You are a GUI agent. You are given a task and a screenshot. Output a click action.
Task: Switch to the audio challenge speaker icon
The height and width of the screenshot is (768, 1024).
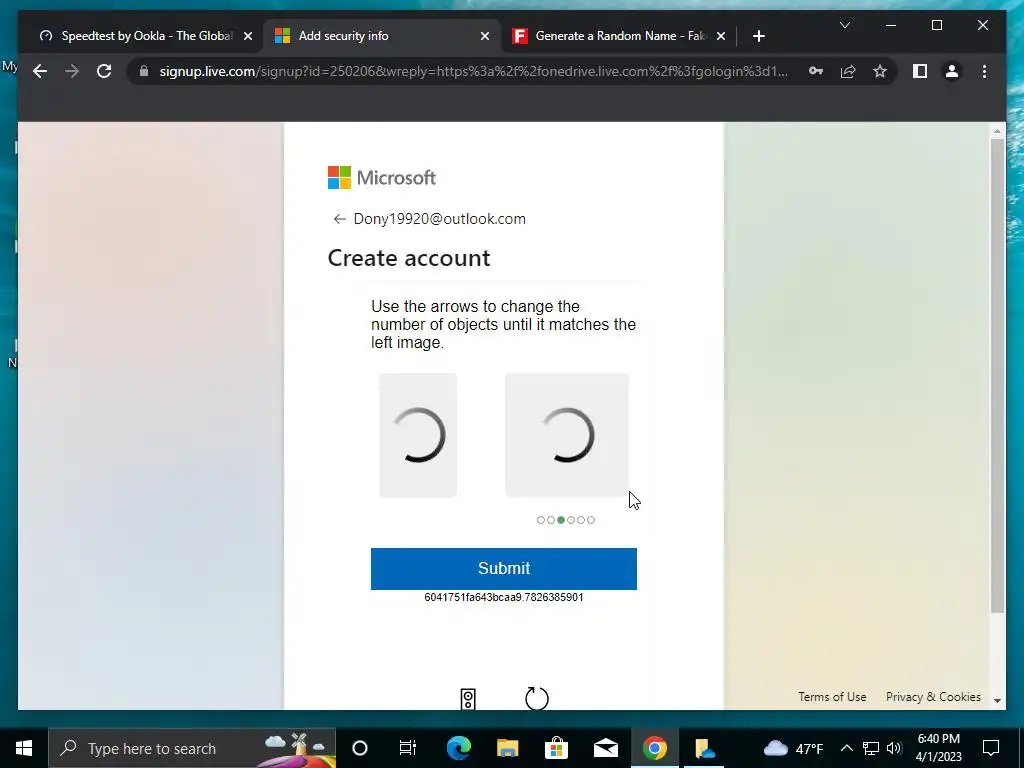point(468,699)
